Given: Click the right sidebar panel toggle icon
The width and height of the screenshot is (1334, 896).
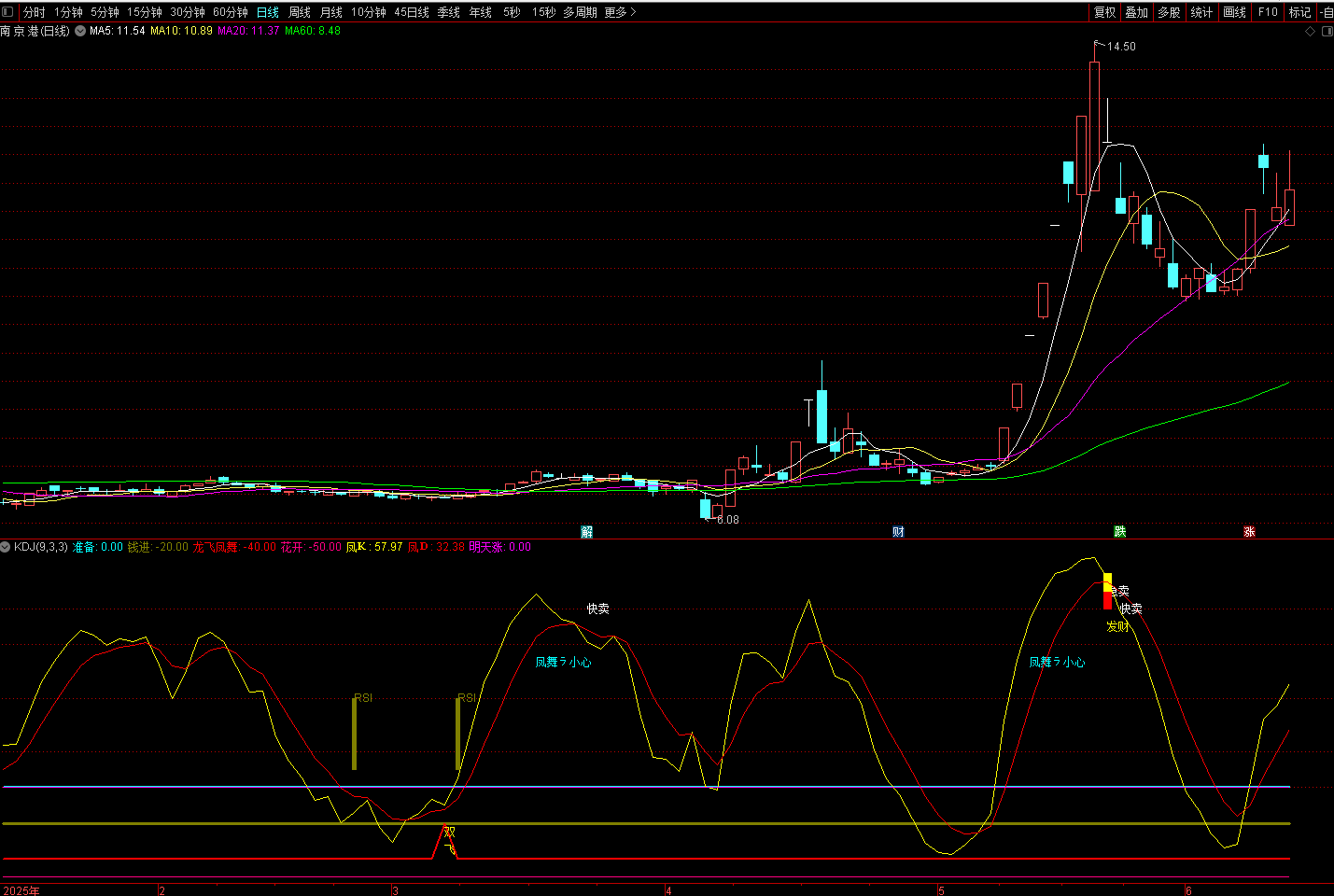Looking at the screenshot, I should click(1328, 31).
